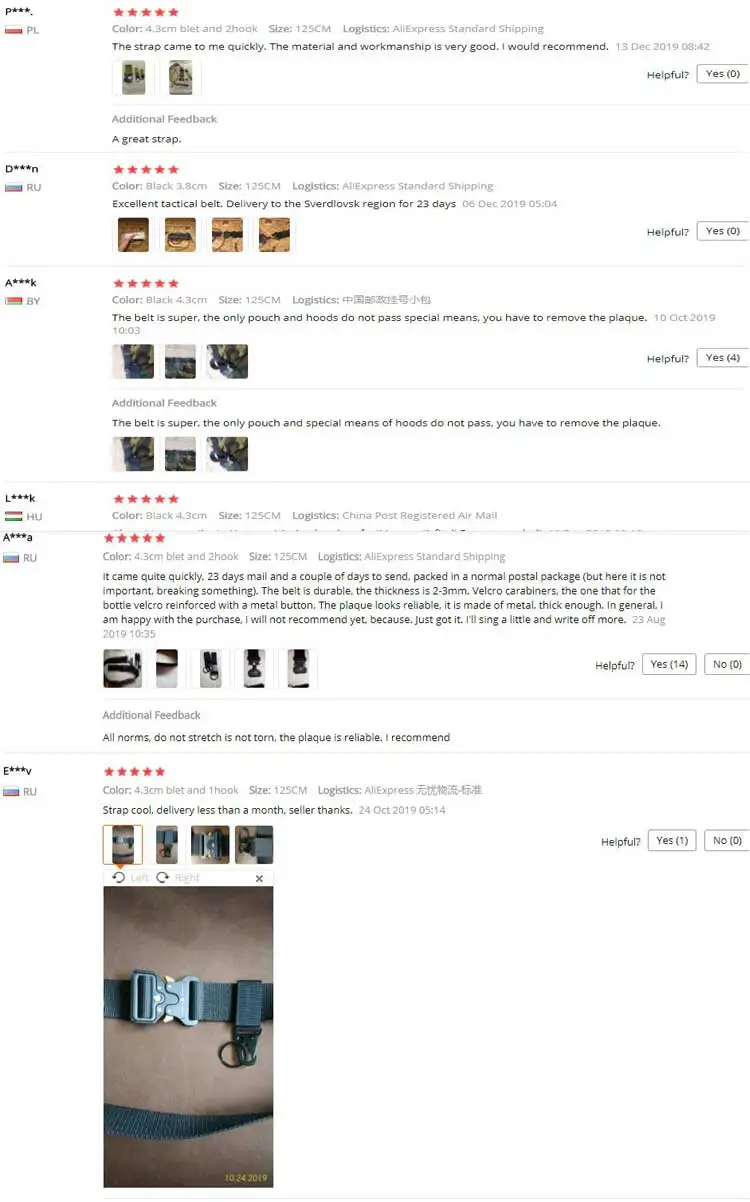750x1202 pixels.
Task: Open first thumbnail in D***n's review
Action: [133, 235]
